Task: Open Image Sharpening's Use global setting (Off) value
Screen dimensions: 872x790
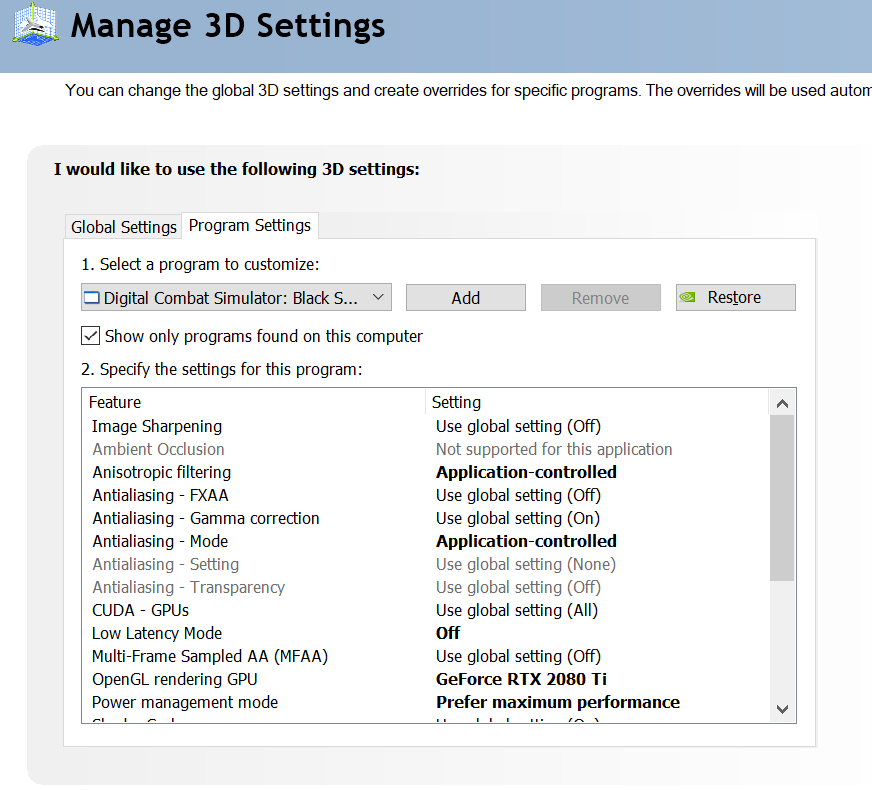Action: tap(518, 426)
